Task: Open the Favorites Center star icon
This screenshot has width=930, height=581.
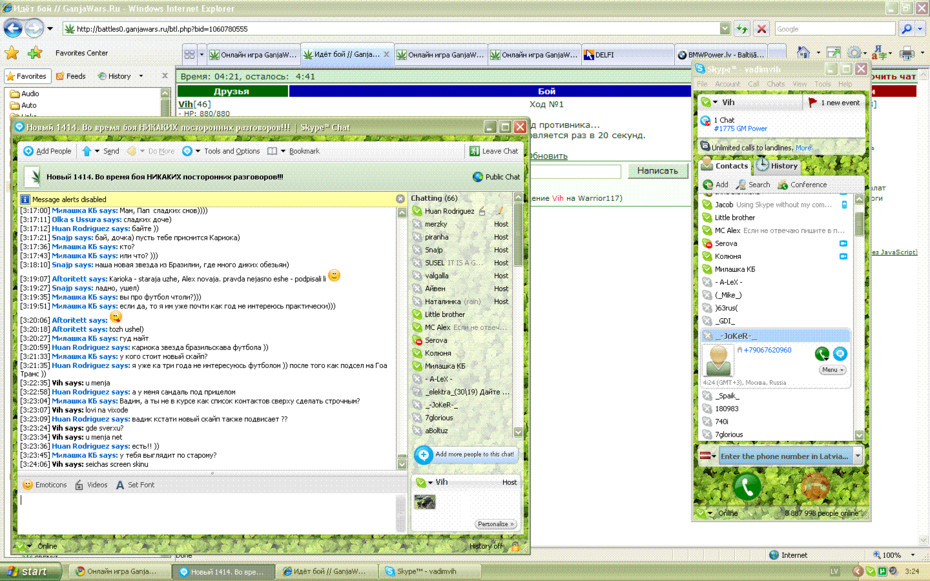Action: tap(12, 53)
